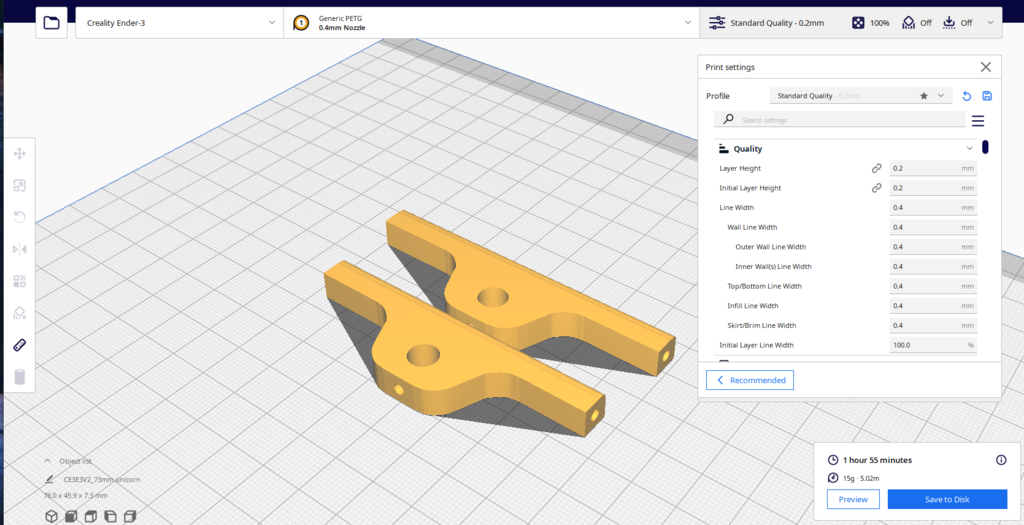Open file using the folder icon
The width and height of the screenshot is (1024, 525).
[x=52, y=22]
